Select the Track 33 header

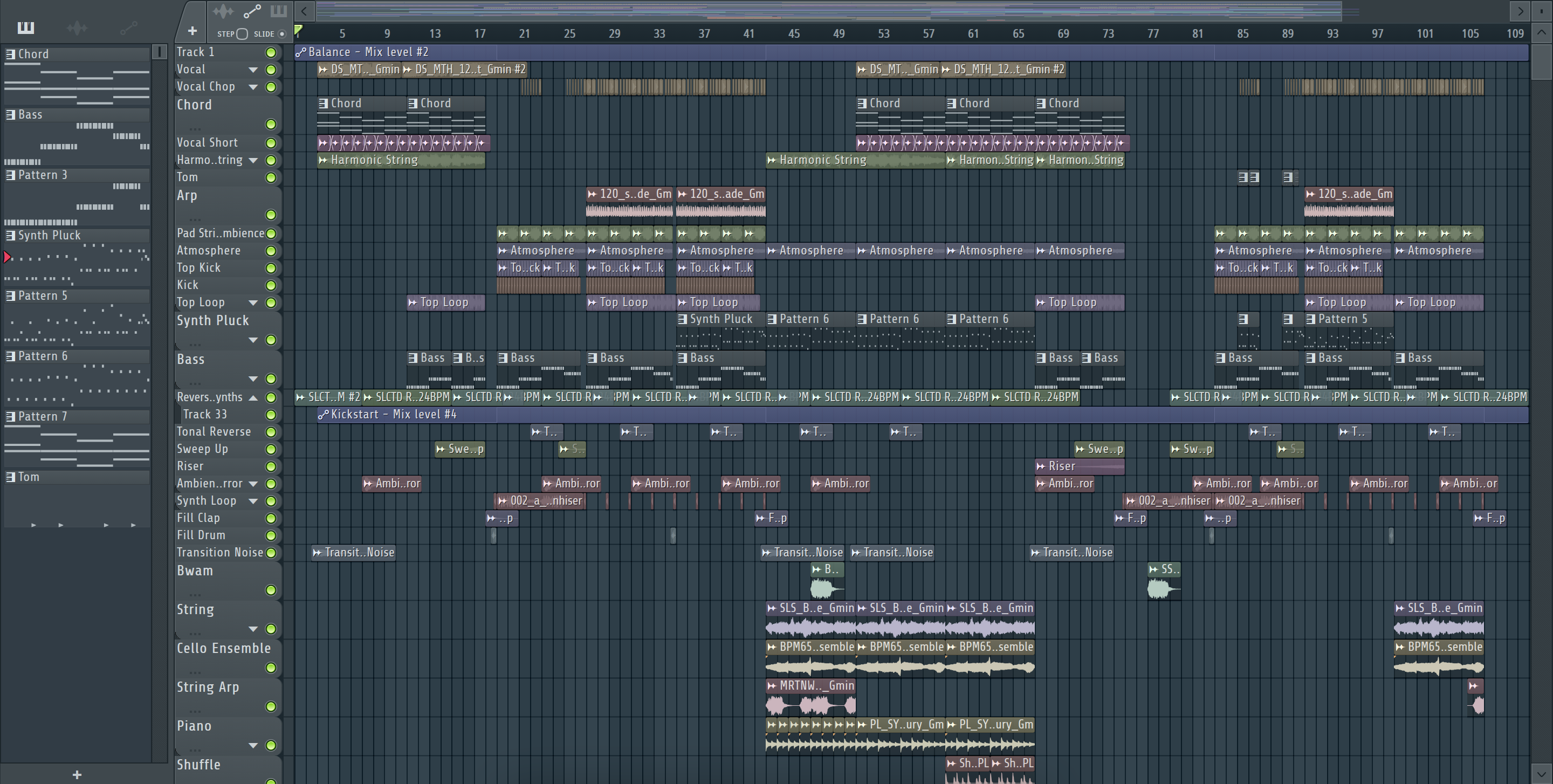(230, 414)
